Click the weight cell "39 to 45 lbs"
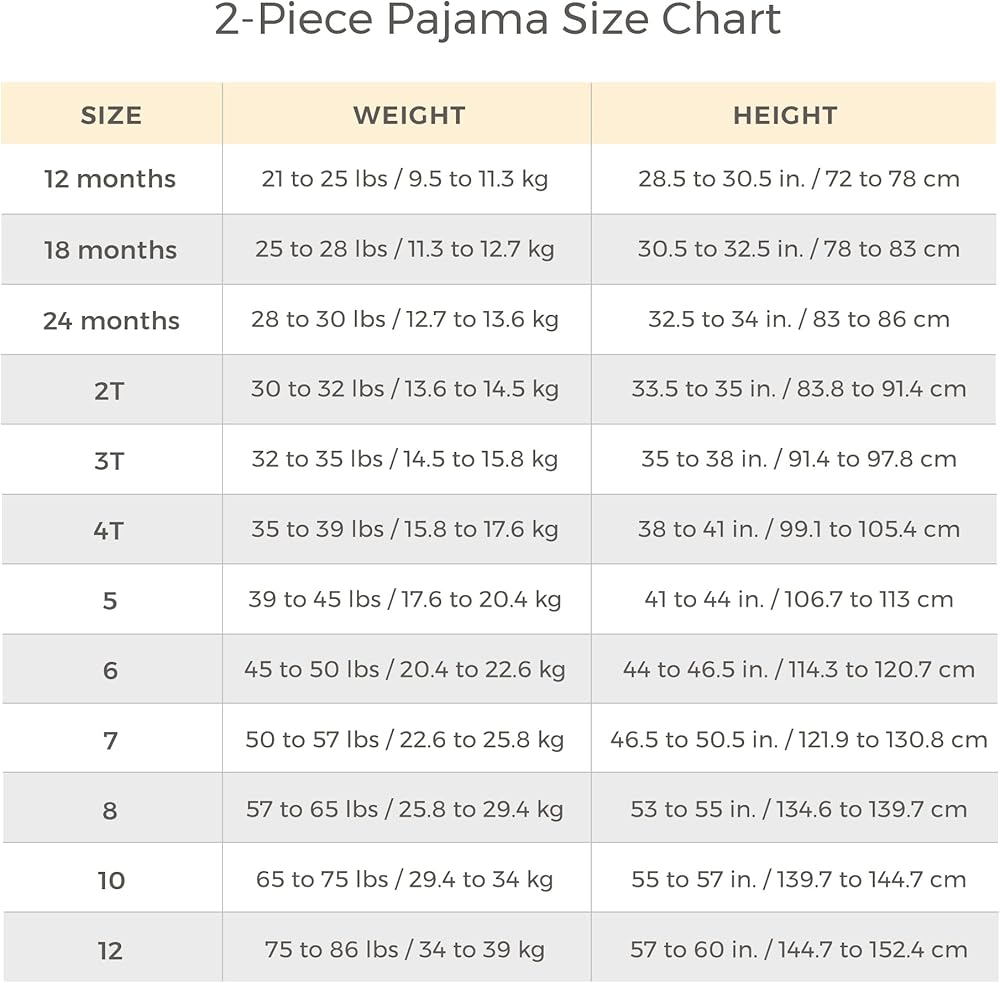1000x983 pixels. 405,600
